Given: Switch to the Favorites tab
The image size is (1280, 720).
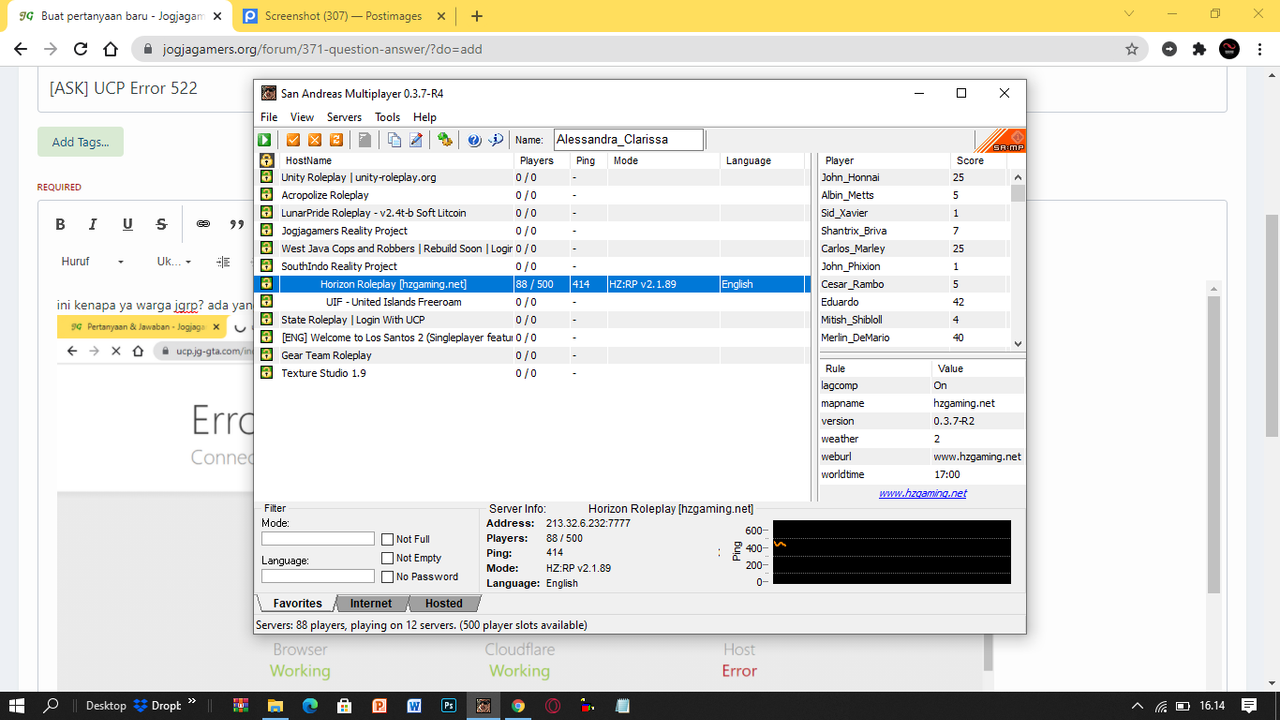Looking at the screenshot, I should click(x=297, y=603).
